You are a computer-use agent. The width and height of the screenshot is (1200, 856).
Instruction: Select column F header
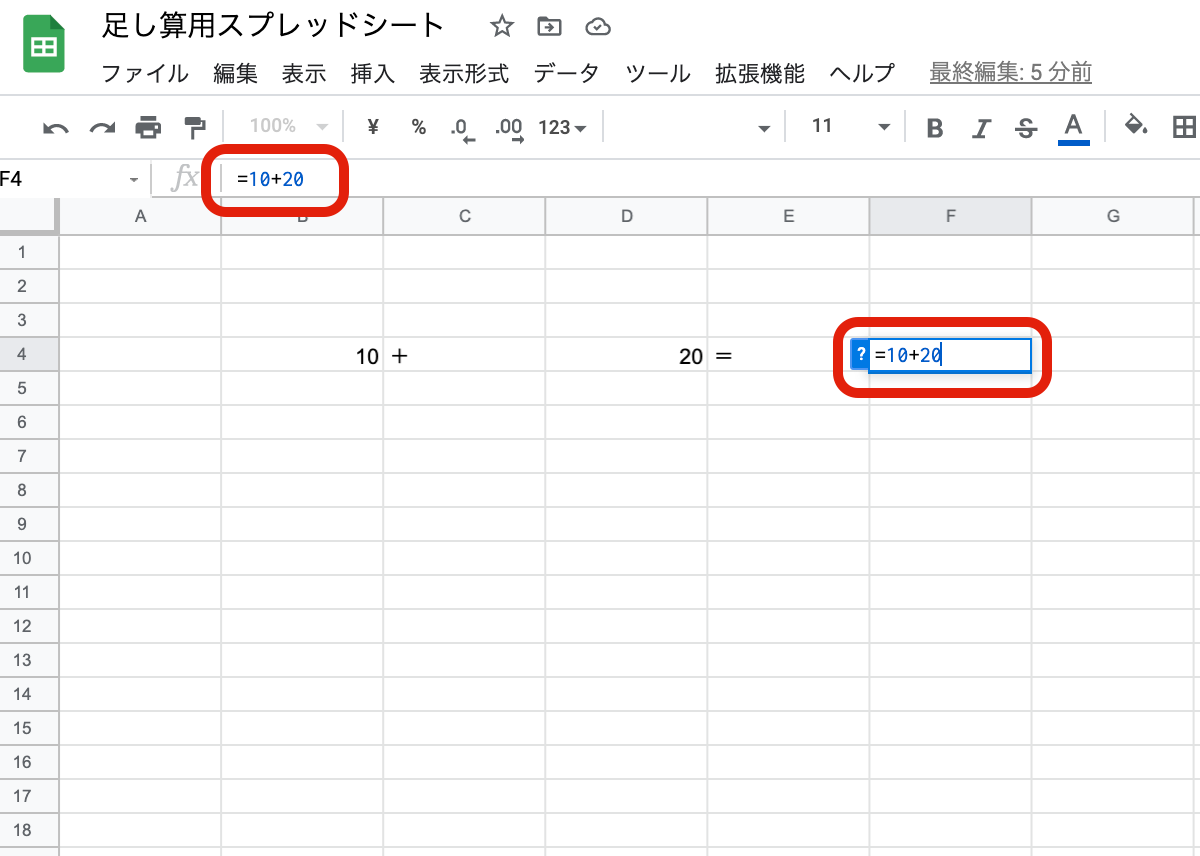(950, 216)
